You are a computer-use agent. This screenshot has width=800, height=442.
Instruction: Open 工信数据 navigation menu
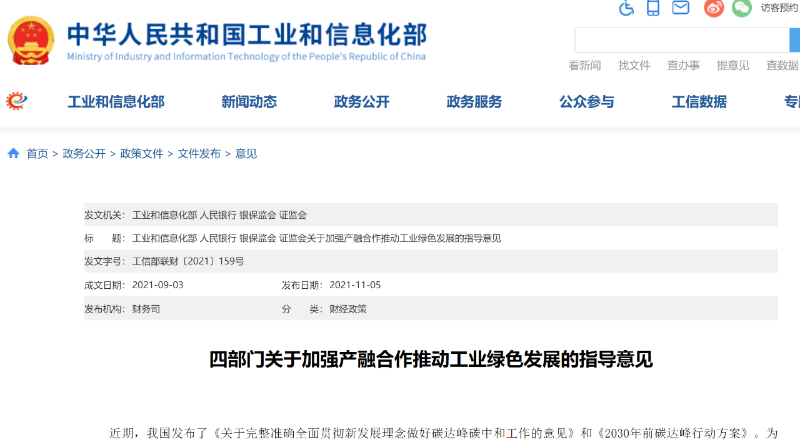pyautogui.click(x=699, y=102)
